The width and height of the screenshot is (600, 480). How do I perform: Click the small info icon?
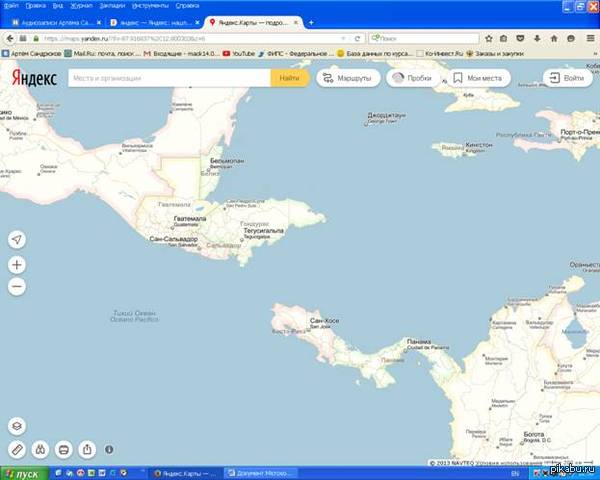click(109, 449)
